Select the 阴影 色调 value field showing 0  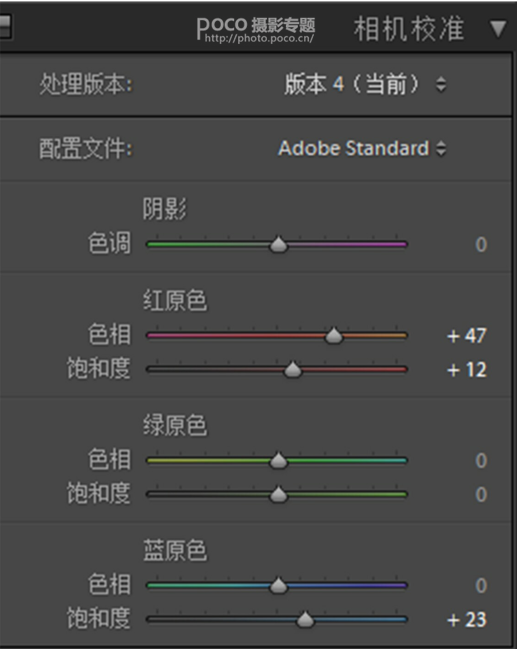tap(481, 244)
